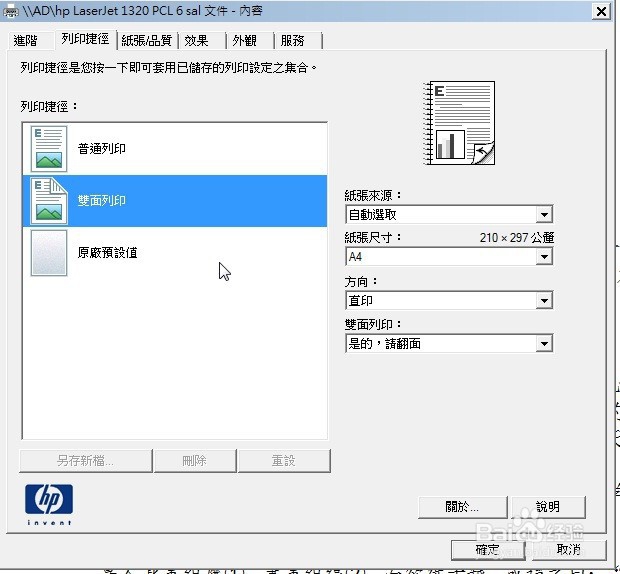Click the 方向： label
The width and height of the screenshot is (620, 574).
[361, 282]
